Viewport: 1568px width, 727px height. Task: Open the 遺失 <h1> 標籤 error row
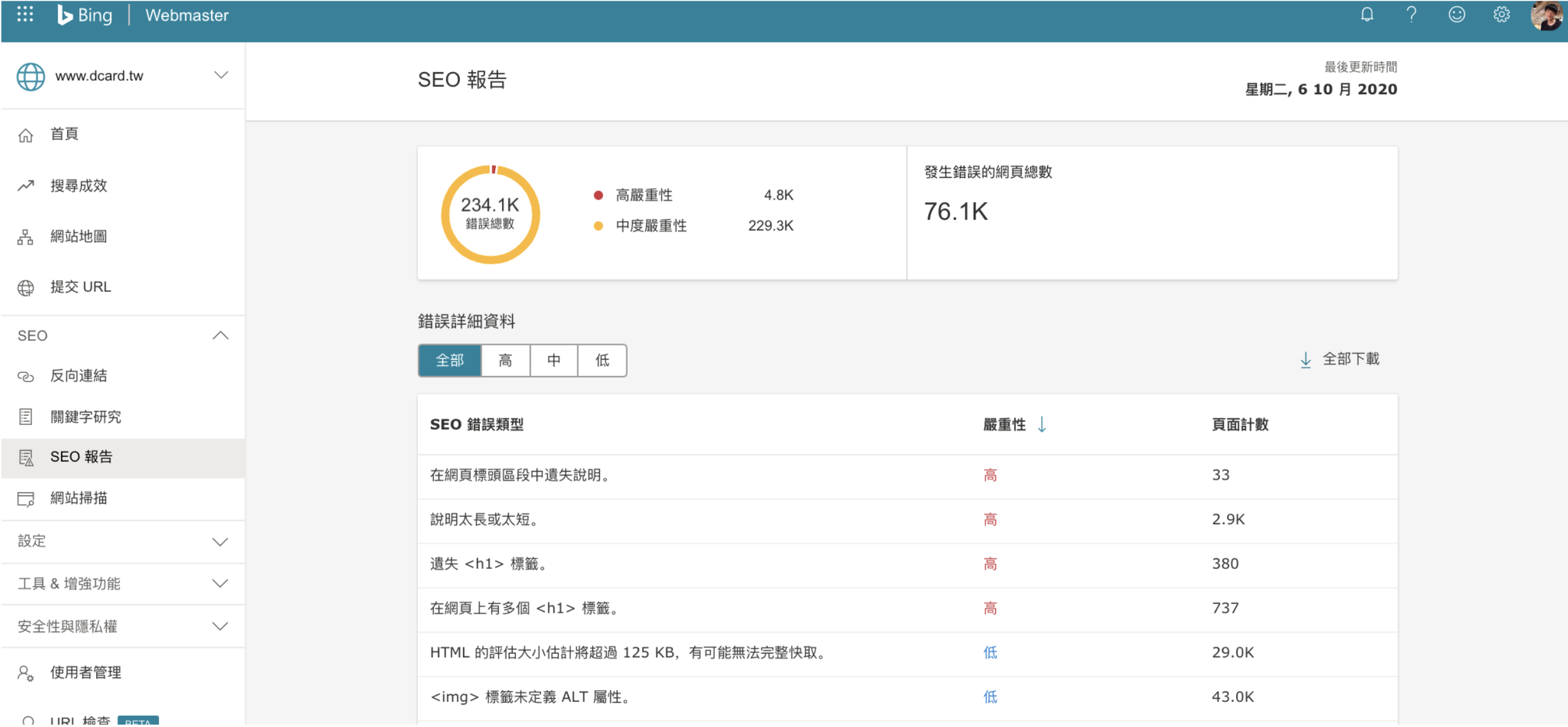[x=488, y=564]
